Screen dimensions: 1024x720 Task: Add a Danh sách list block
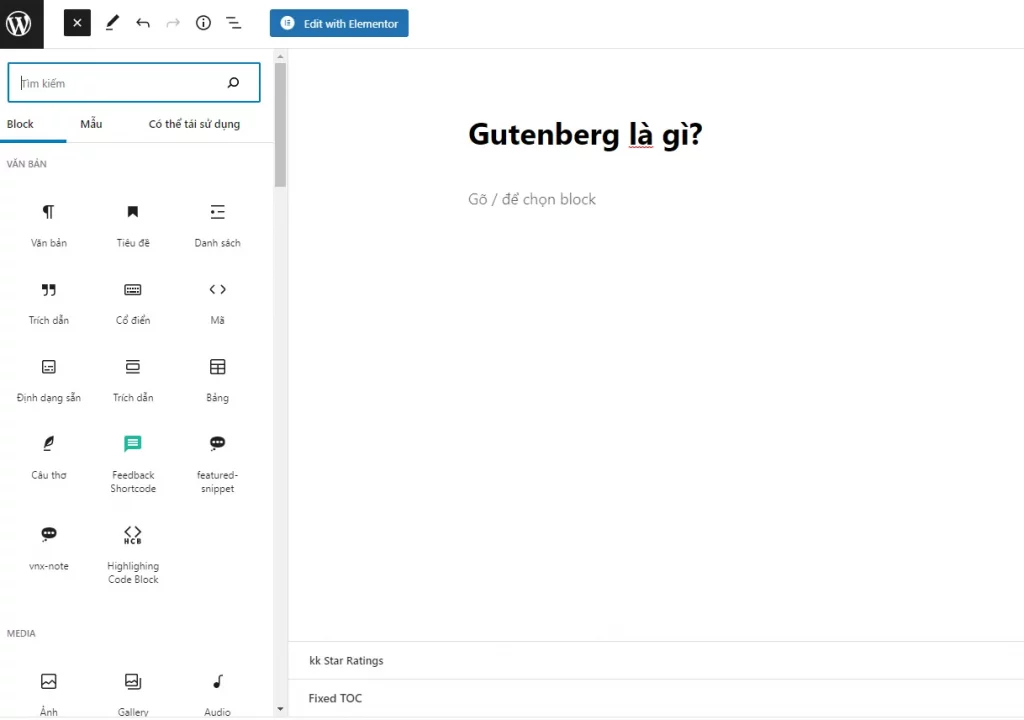point(217,222)
